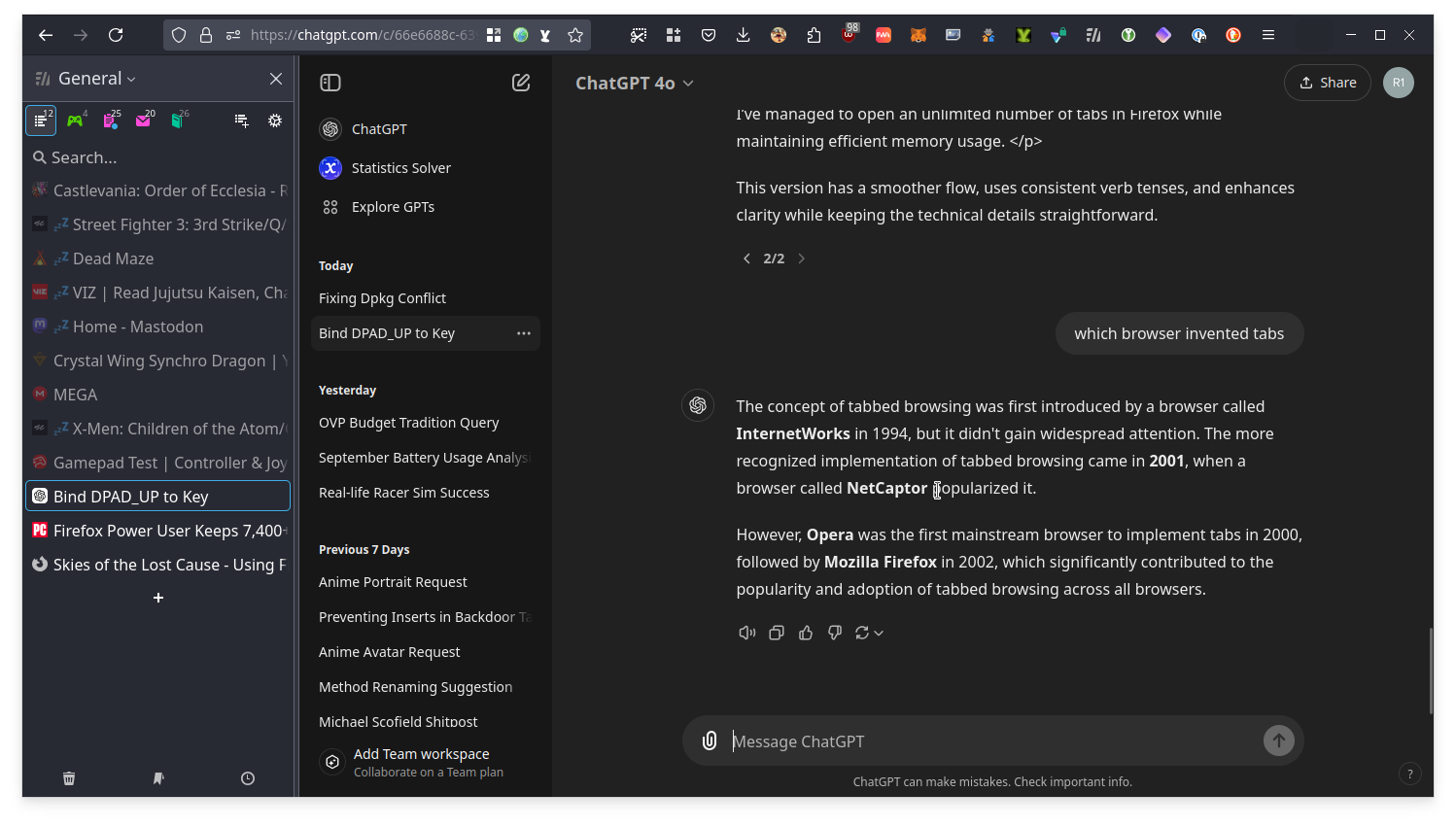Open ChatGPT in left sidebar
Image resolution: width=1456 pixels, height=827 pixels.
425,129
